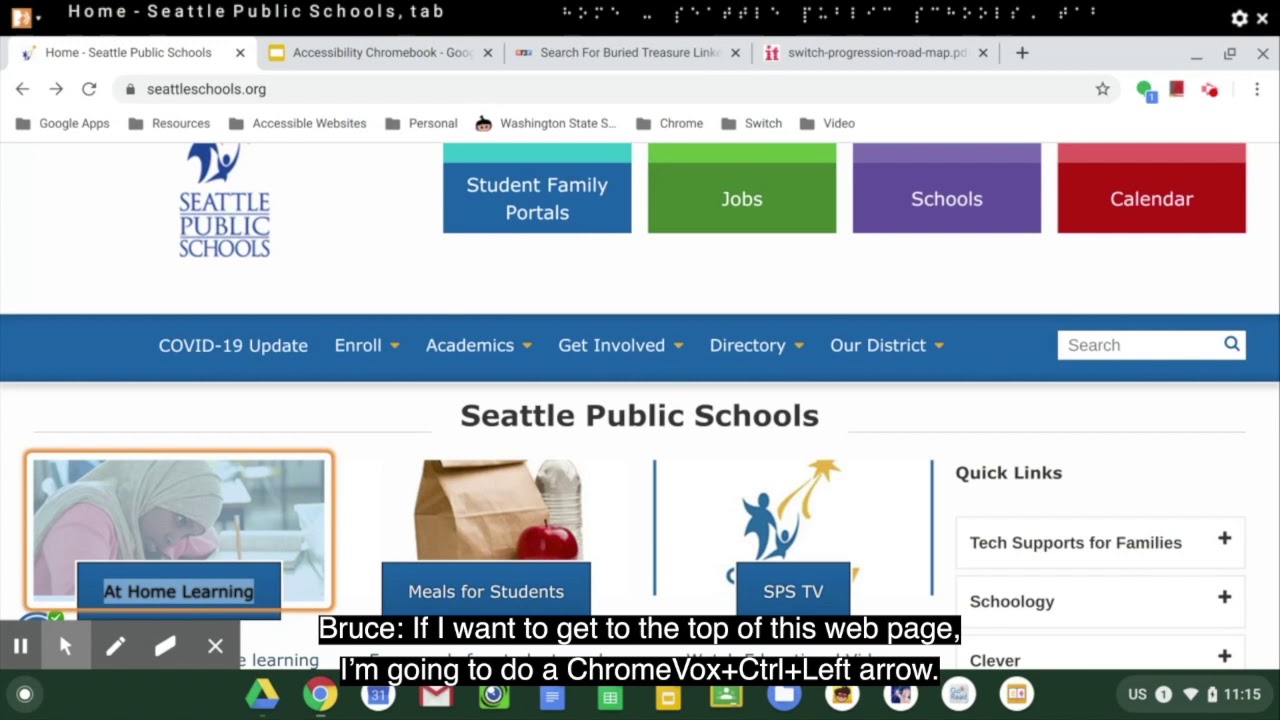
Task: Open the Chrome three-dot menu
Action: pyautogui.click(x=1257, y=89)
